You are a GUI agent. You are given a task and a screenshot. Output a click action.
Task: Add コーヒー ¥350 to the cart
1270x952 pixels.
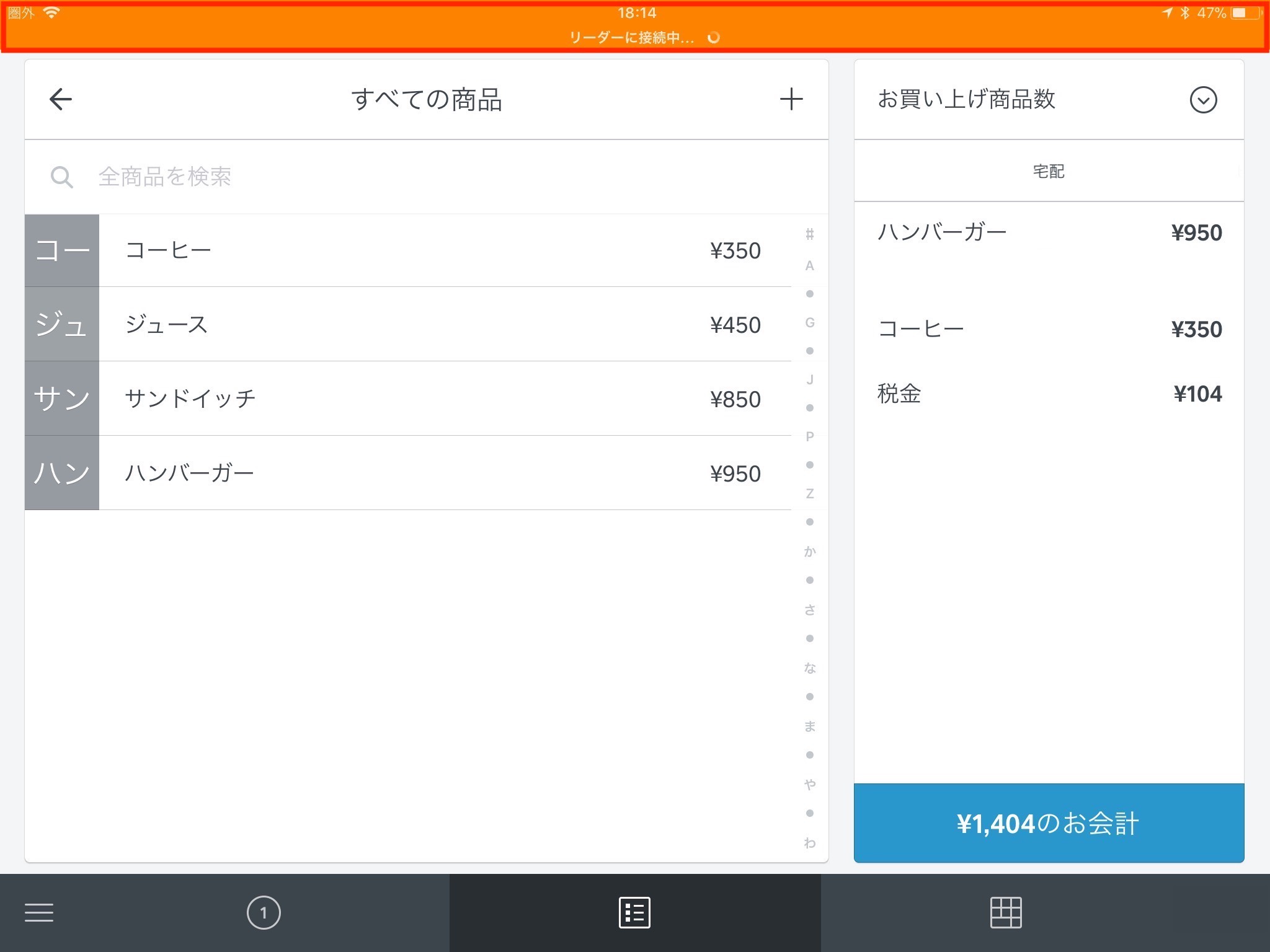[444, 250]
